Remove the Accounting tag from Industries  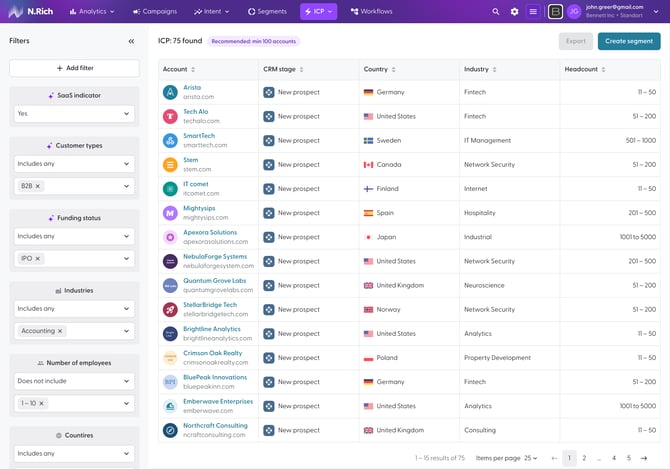60,330
